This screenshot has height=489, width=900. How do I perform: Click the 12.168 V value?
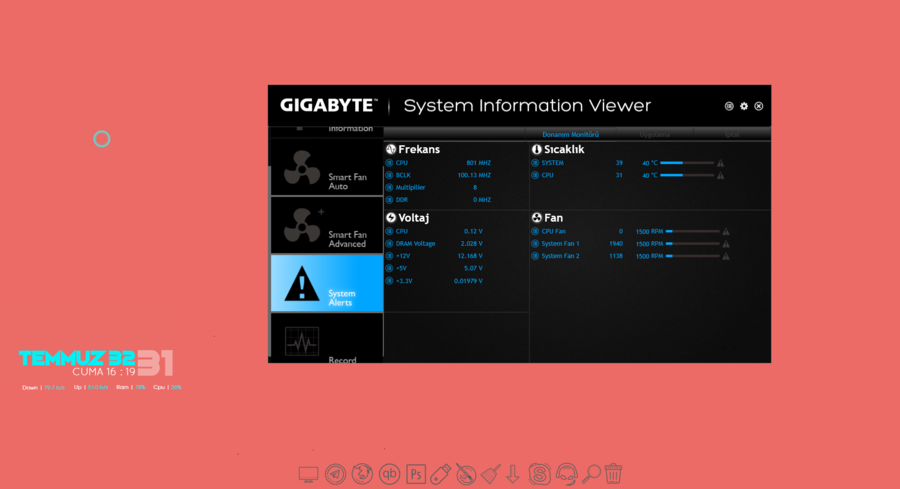point(470,256)
